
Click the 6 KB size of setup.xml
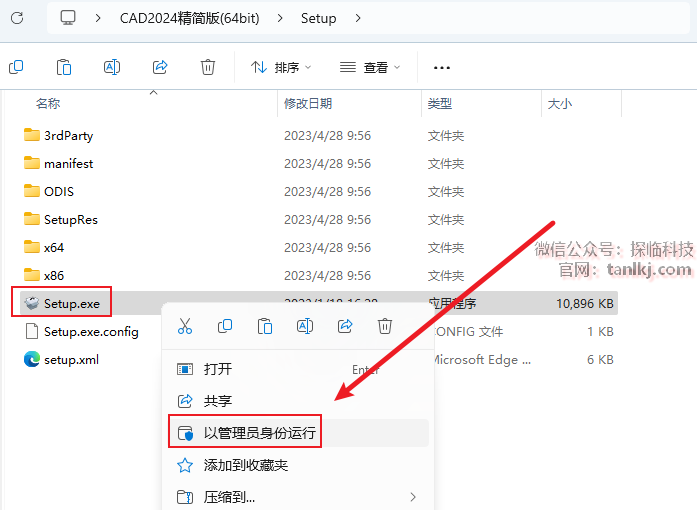(x=600, y=360)
